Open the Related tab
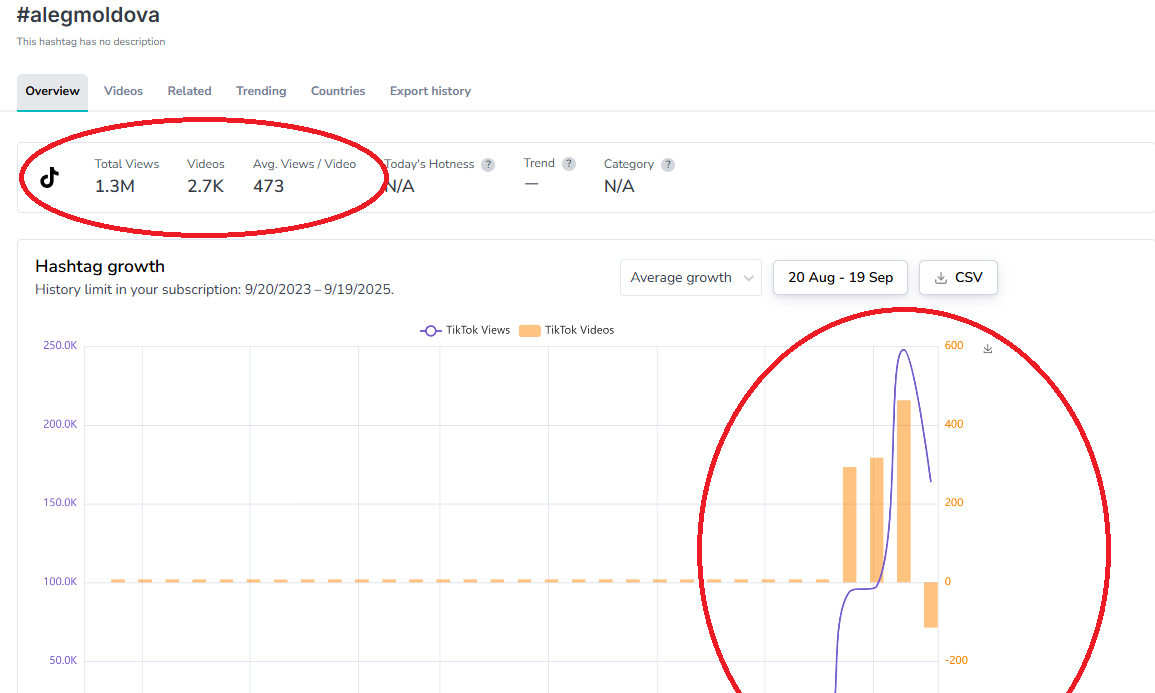 point(189,91)
